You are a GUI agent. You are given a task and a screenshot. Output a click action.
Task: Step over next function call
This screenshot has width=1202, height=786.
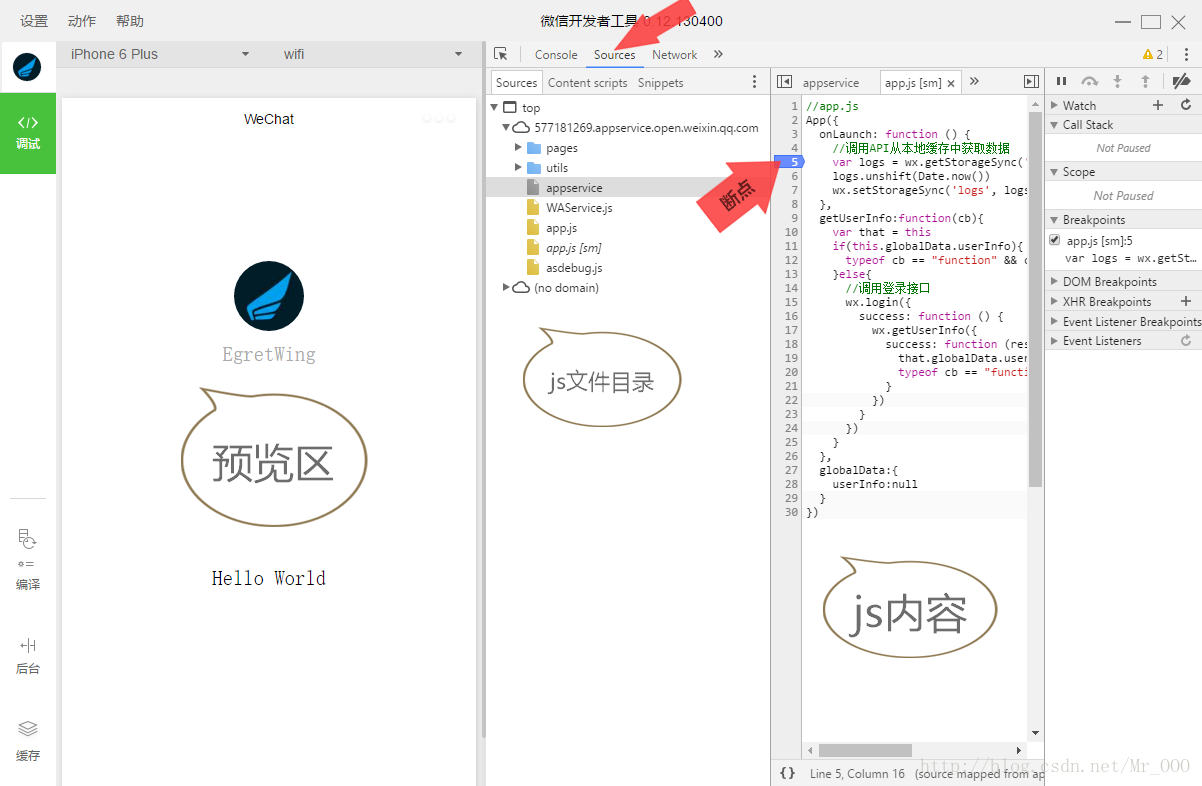pyautogui.click(x=1090, y=82)
